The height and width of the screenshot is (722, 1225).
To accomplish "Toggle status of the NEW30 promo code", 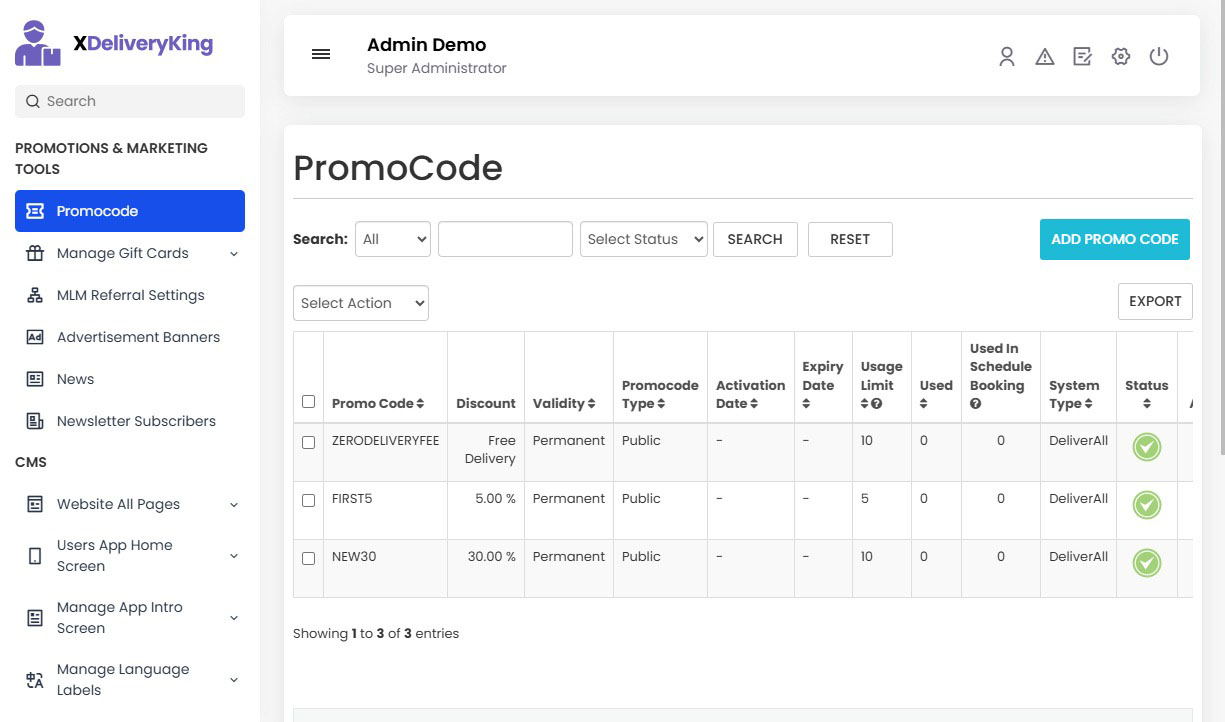I will (x=1146, y=563).
